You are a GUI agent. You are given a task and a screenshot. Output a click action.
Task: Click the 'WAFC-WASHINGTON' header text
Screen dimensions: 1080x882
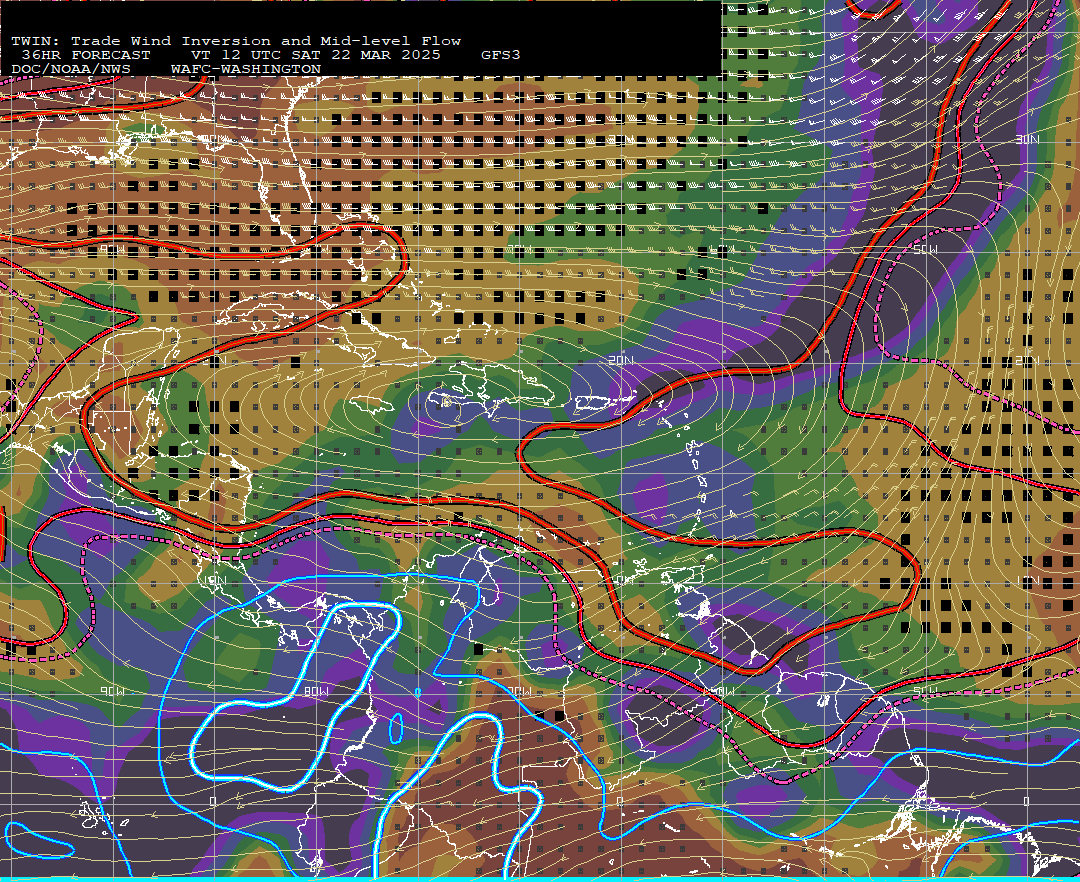click(x=246, y=69)
